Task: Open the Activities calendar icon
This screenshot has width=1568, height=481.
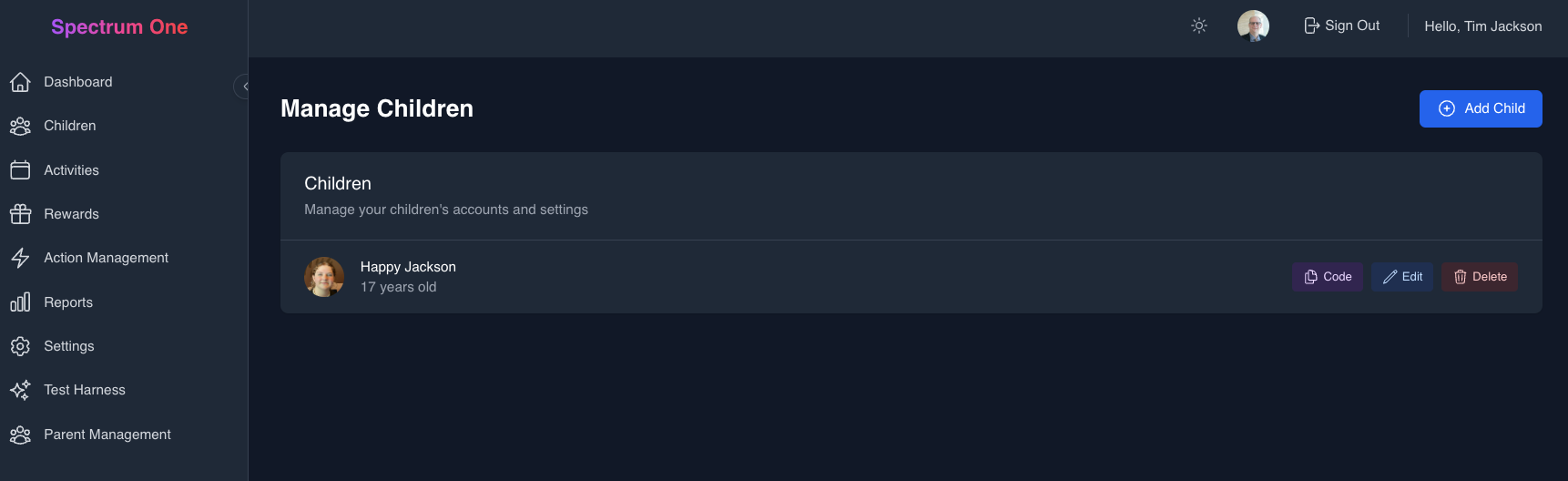Action: pyautogui.click(x=20, y=170)
